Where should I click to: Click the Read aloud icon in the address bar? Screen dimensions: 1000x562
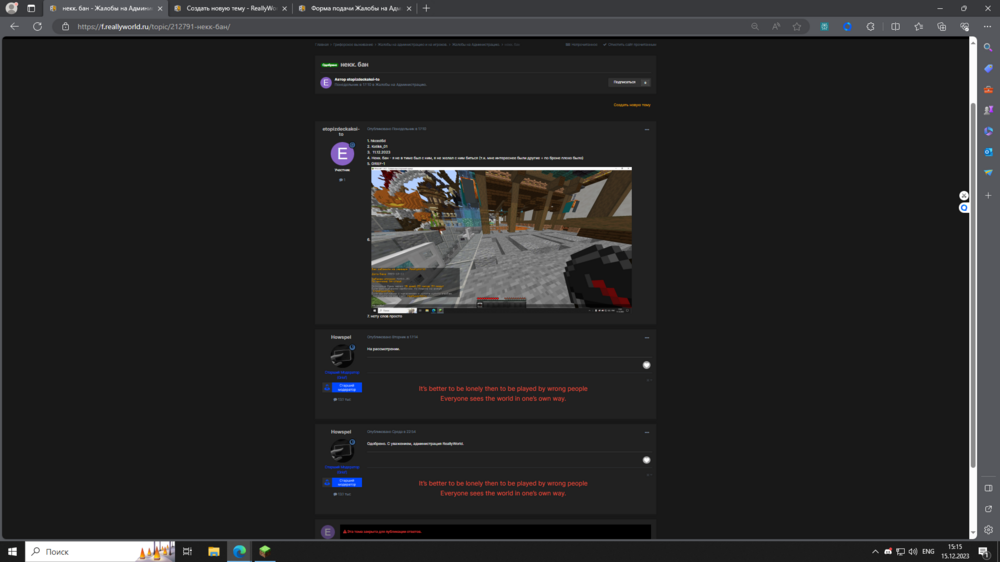tap(776, 27)
